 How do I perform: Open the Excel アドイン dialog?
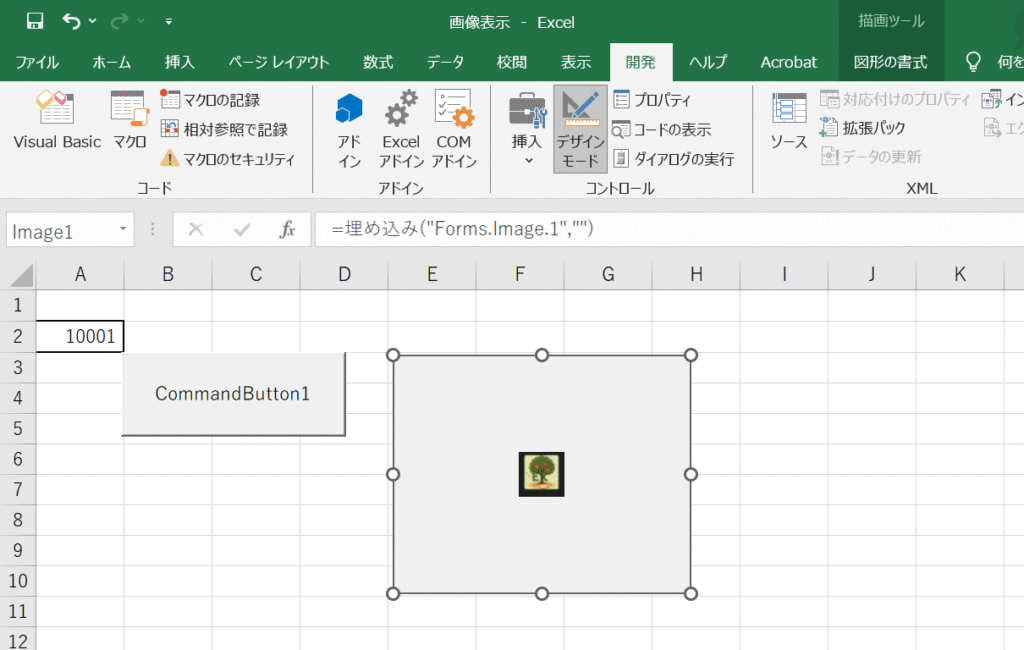click(x=401, y=129)
